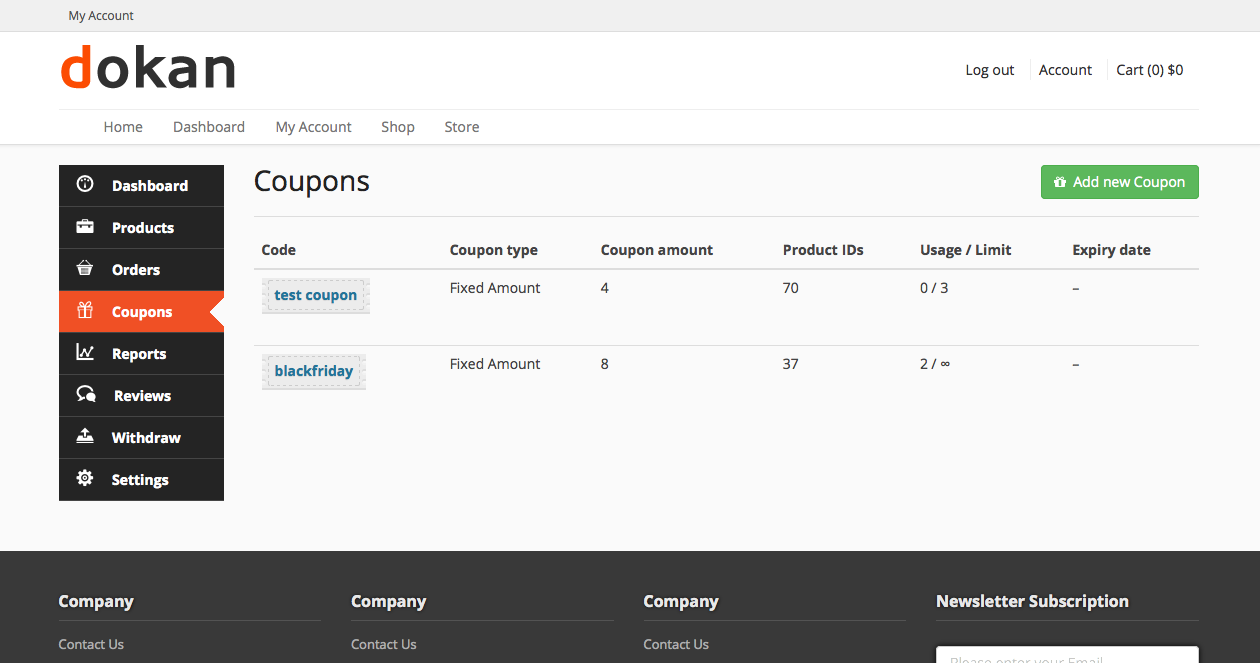Focus the newsletter email input field
The height and width of the screenshot is (663, 1260).
click(1066, 655)
